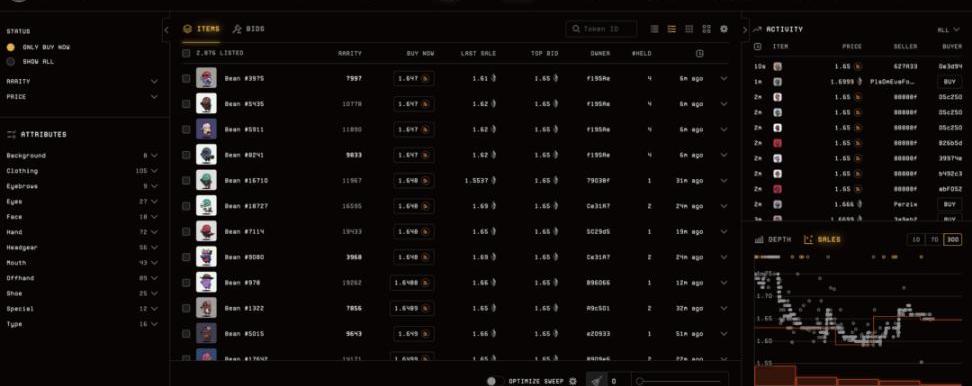Click the sweep broom icon
972x386 pixels.
click(x=596, y=381)
